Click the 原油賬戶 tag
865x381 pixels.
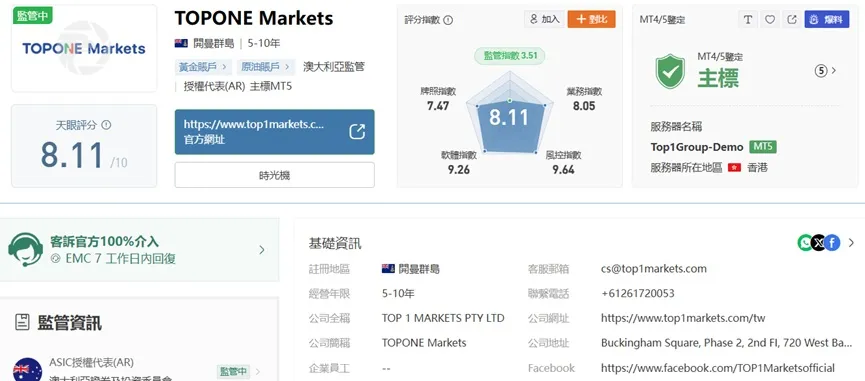(x=266, y=67)
